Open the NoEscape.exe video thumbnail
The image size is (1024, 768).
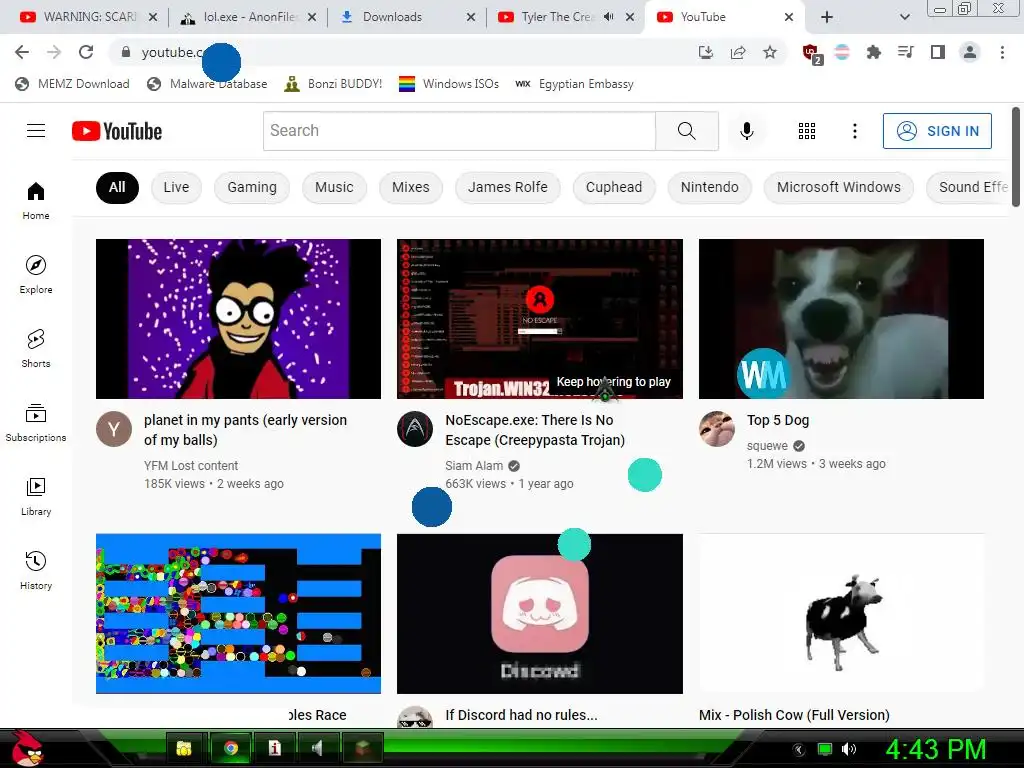(x=539, y=319)
